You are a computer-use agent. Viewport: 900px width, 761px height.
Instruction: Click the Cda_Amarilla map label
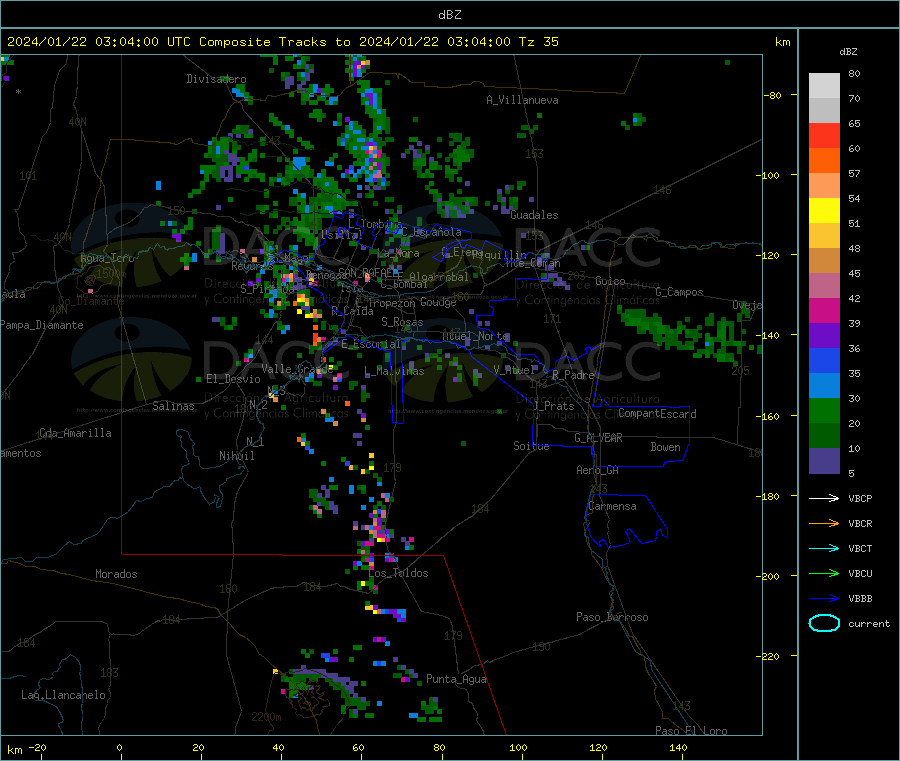[x=75, y=433]
